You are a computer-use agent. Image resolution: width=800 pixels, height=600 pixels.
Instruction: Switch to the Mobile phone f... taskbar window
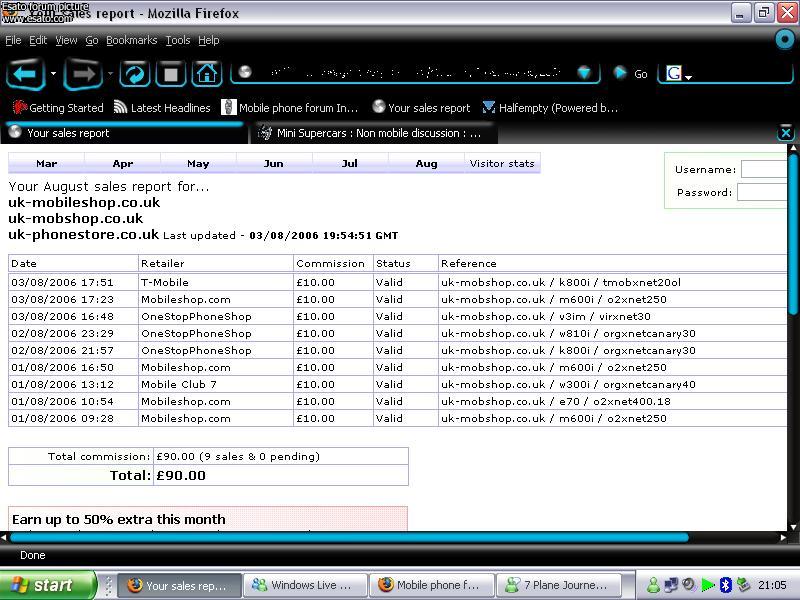click(432, 585)
